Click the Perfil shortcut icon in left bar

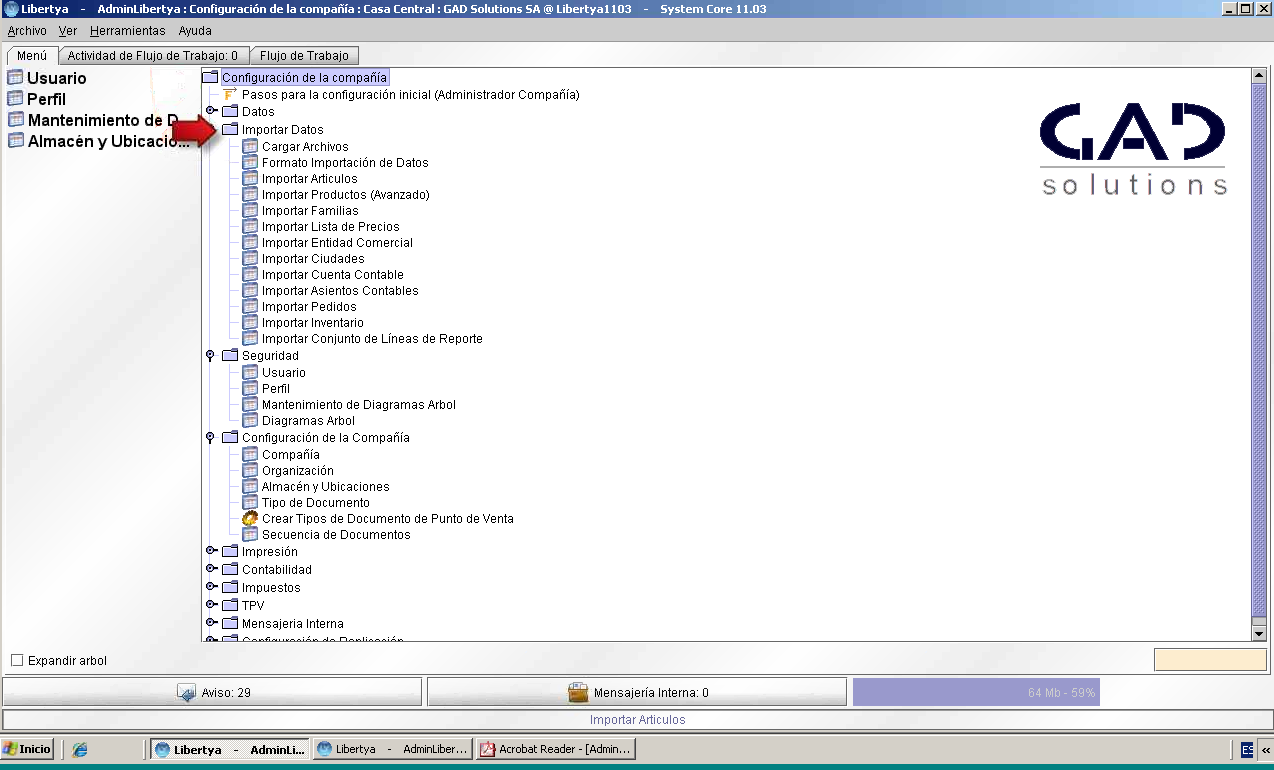point(15,99)
